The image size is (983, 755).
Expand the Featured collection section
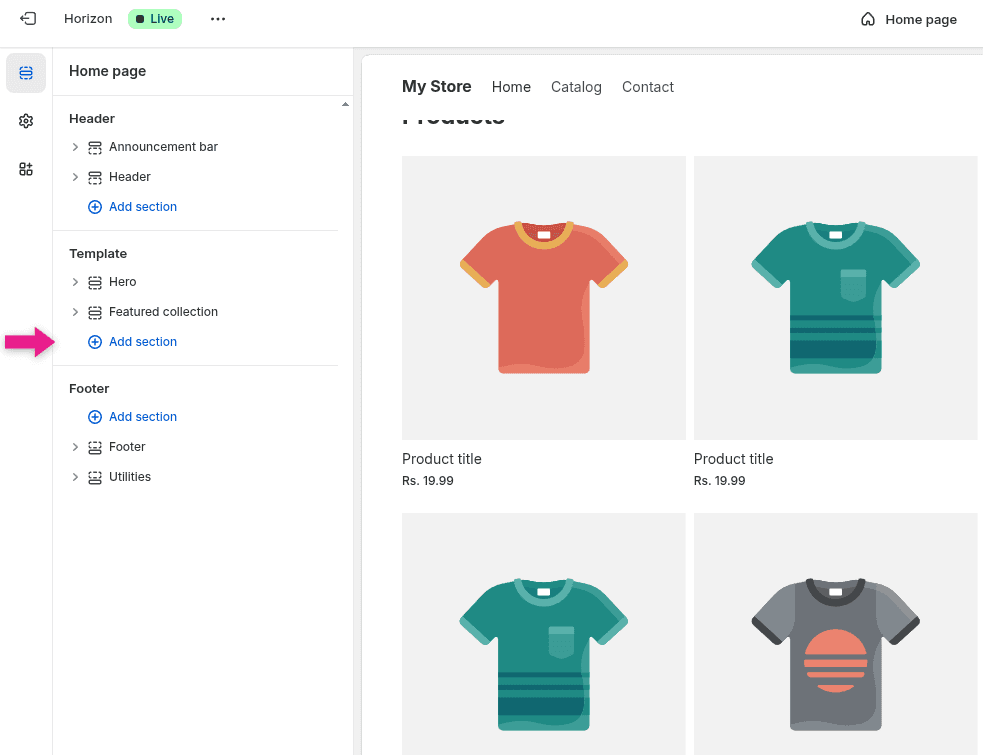click(75, 311)
